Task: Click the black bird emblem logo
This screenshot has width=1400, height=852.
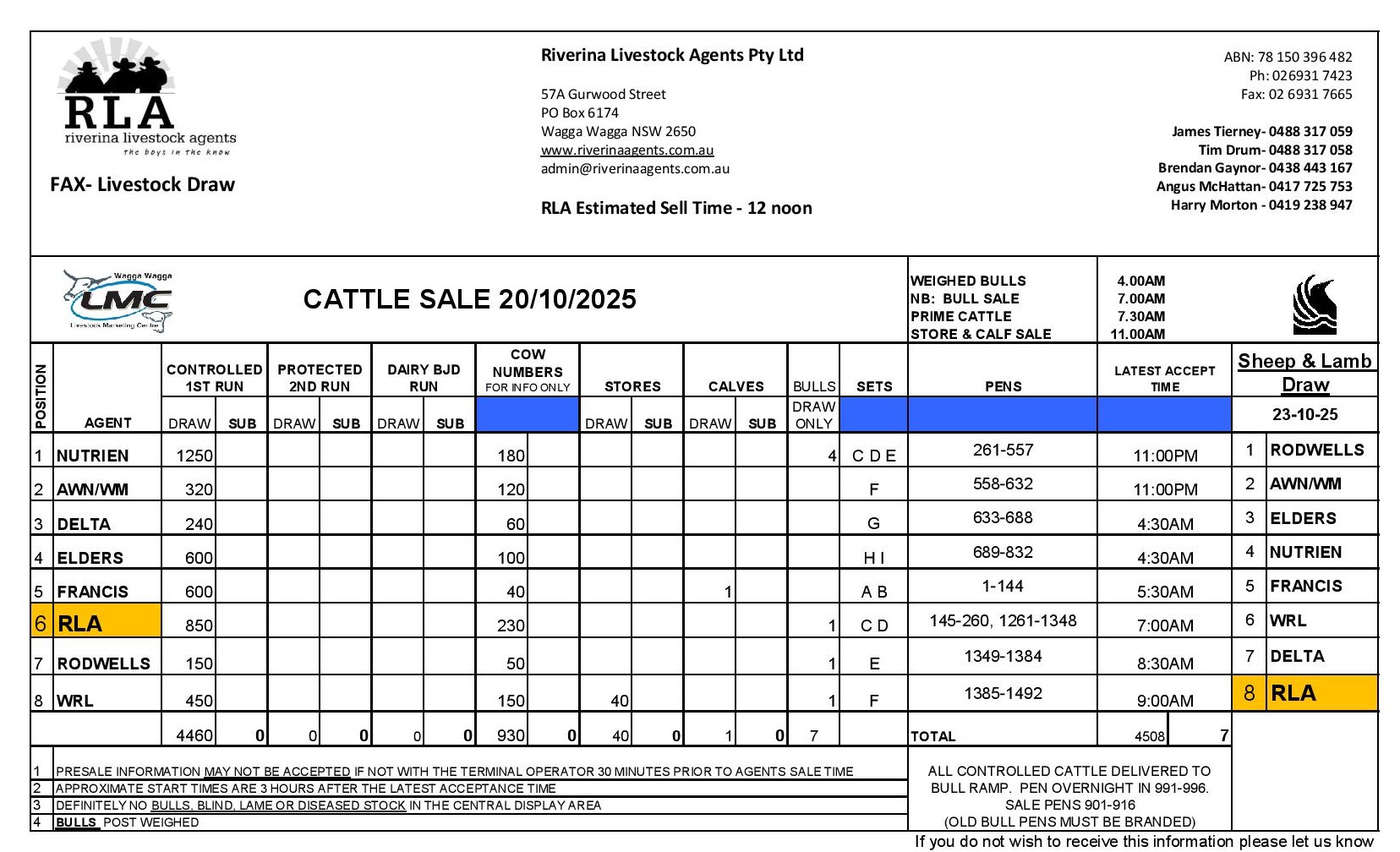Action: [1314, 305]
